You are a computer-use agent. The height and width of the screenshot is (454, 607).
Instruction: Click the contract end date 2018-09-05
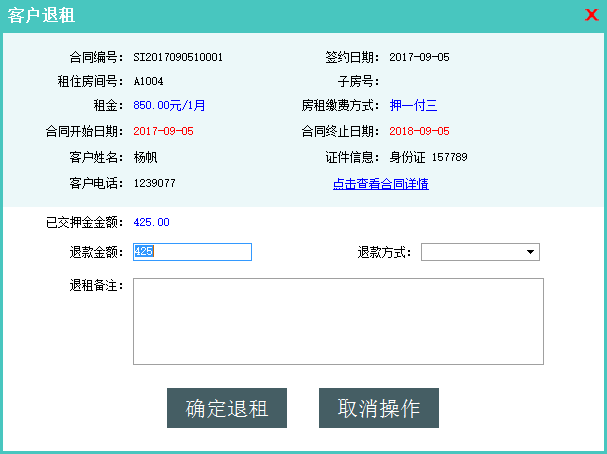(419, 131)
